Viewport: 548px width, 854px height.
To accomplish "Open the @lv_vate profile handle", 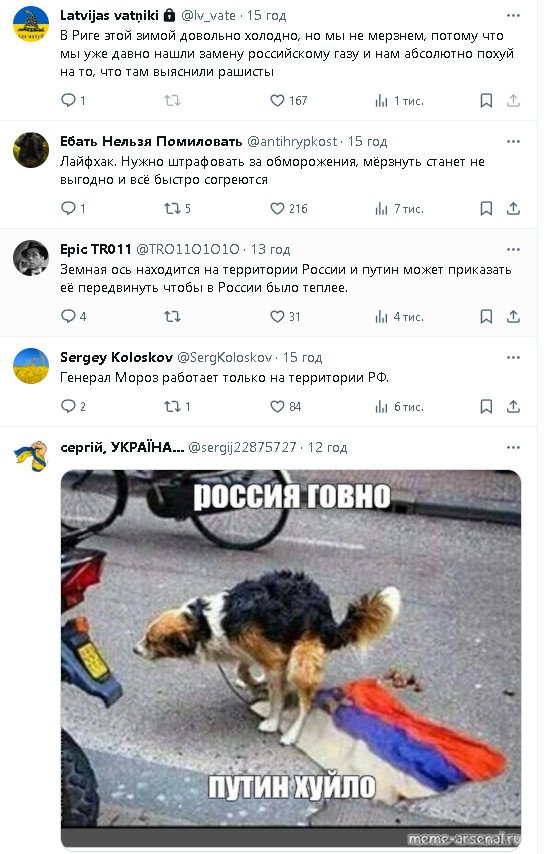I will 208,15.
